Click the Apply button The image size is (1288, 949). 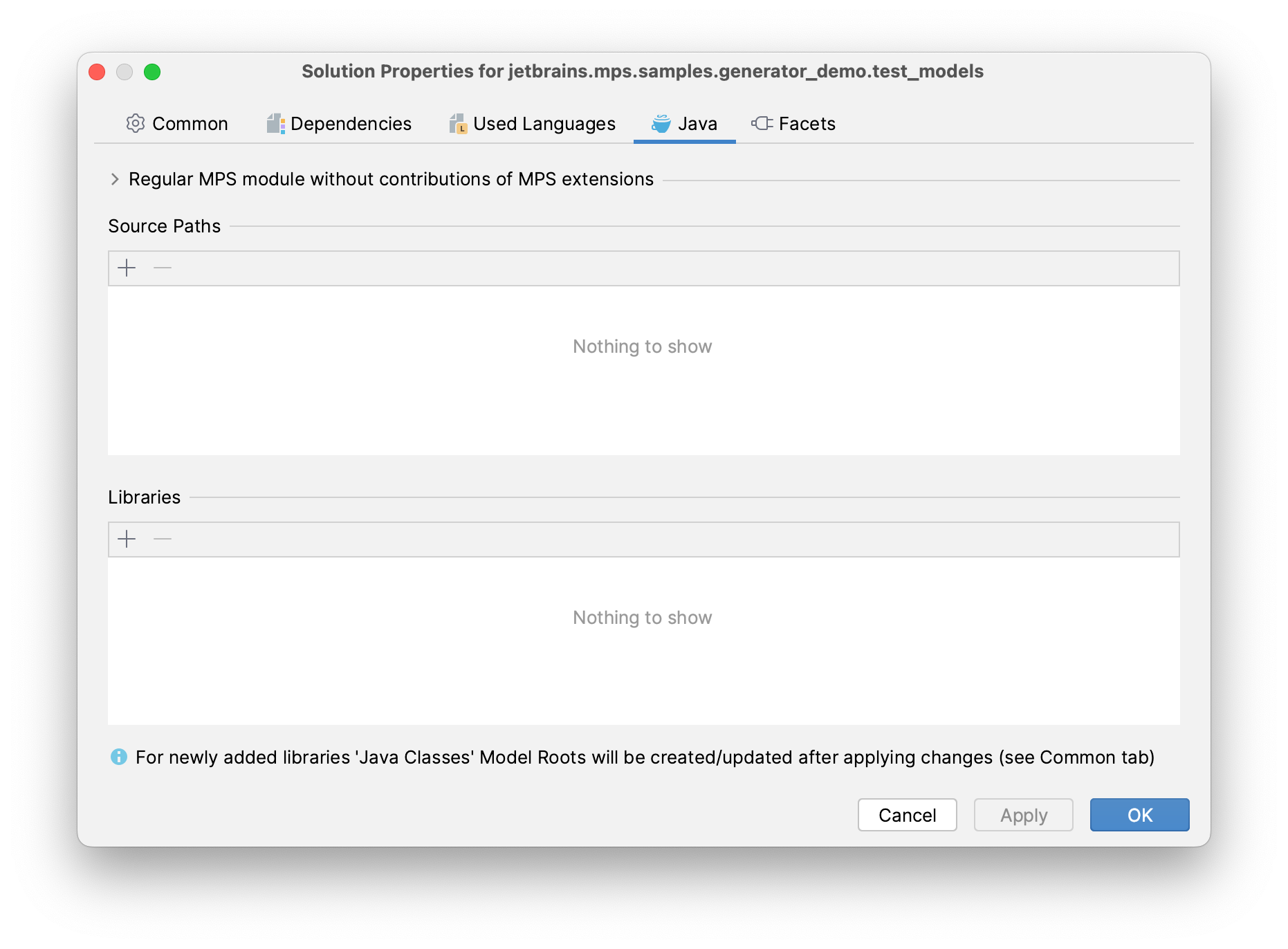point(1024,815)
